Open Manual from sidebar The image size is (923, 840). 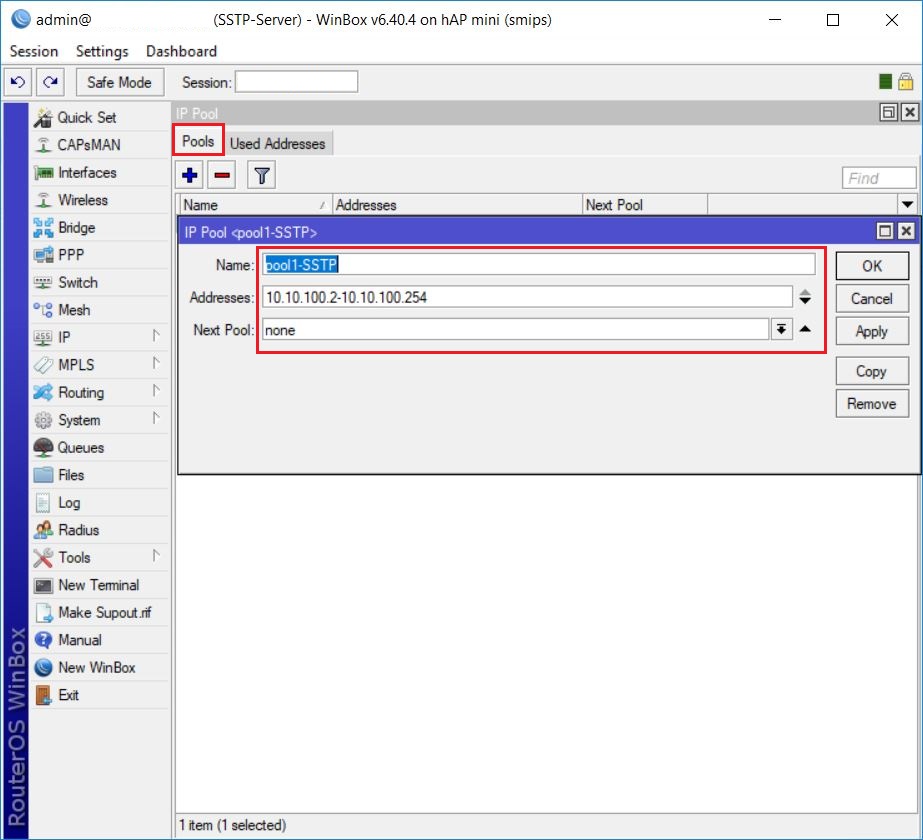(99, 640)
